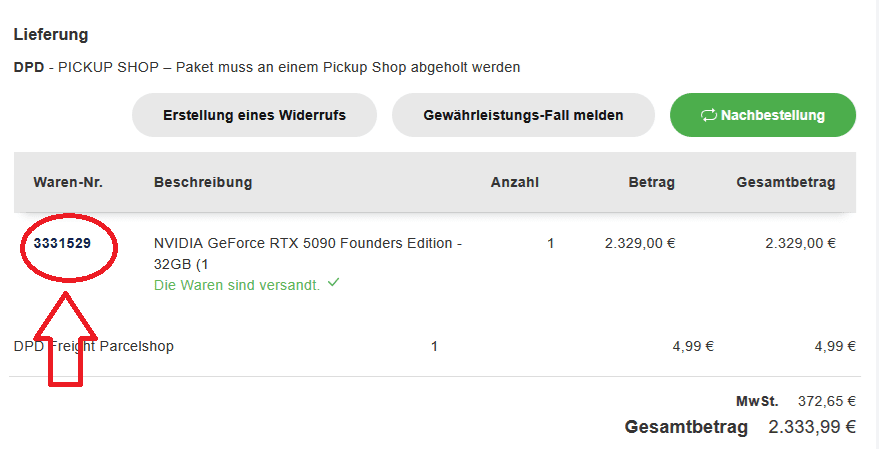The width and height of the screenshot is (879, 449).
Task: Click the Betrag column header
Action: (x=651, y=182)
